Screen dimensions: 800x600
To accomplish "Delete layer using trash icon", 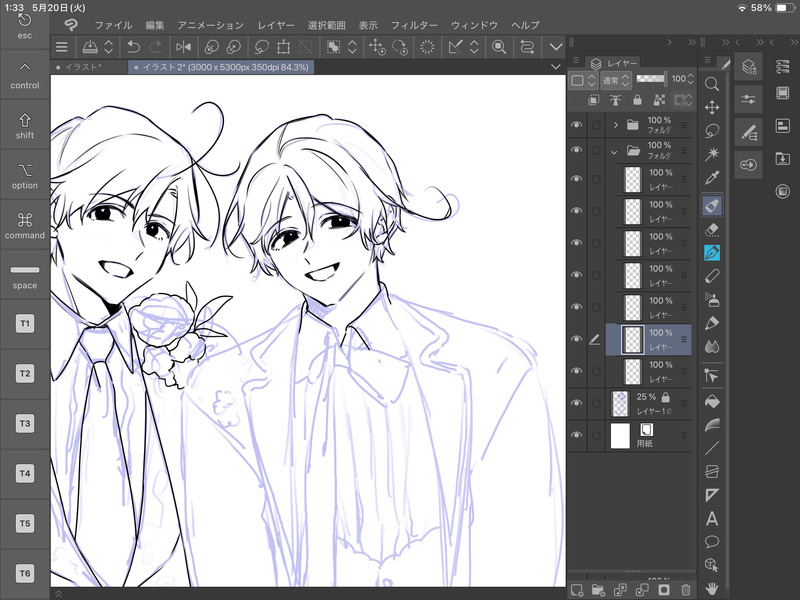I will pyautogui.click(x=686, y=590).
